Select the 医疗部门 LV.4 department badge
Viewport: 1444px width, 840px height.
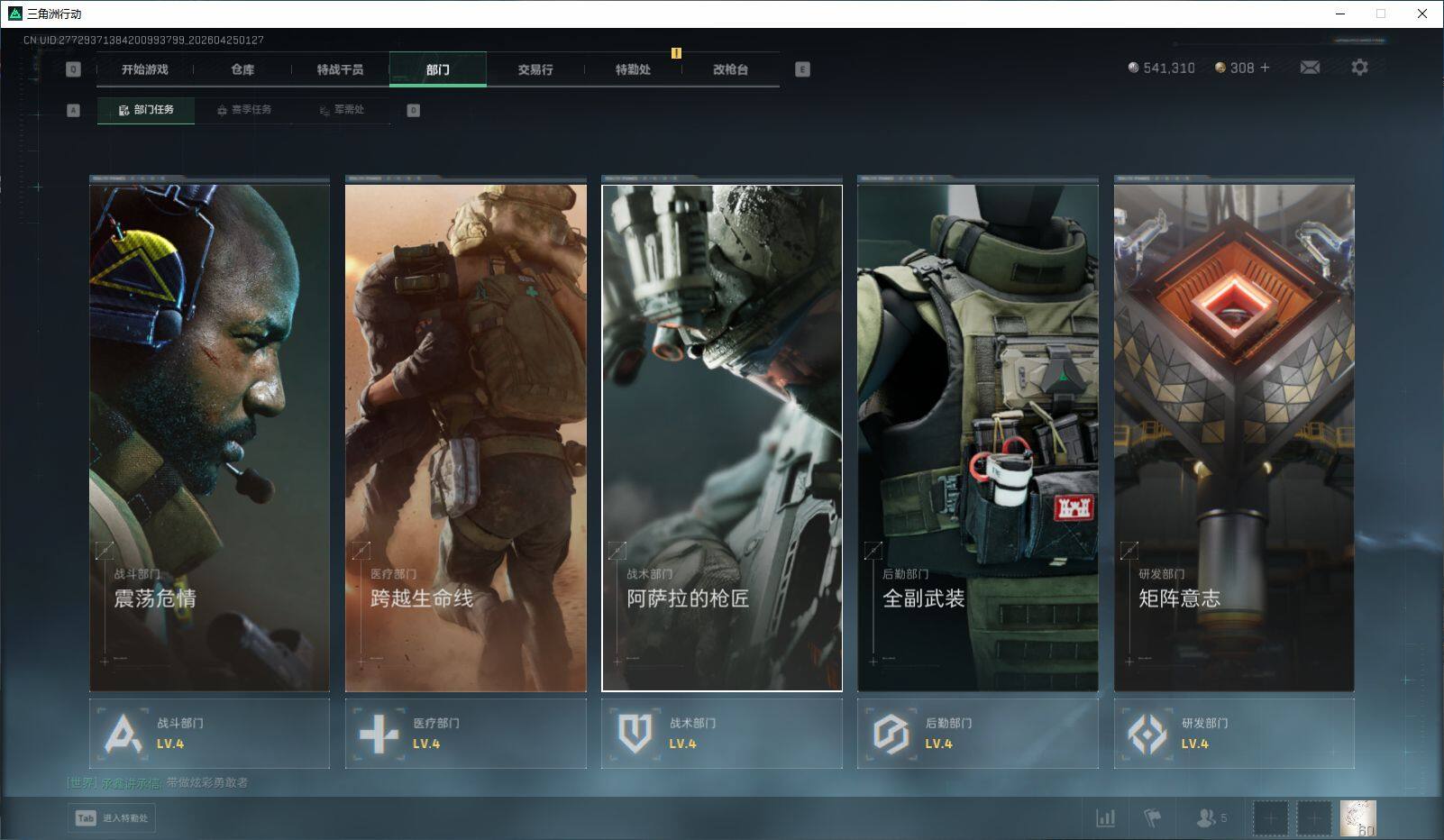[x=465, y=734]
